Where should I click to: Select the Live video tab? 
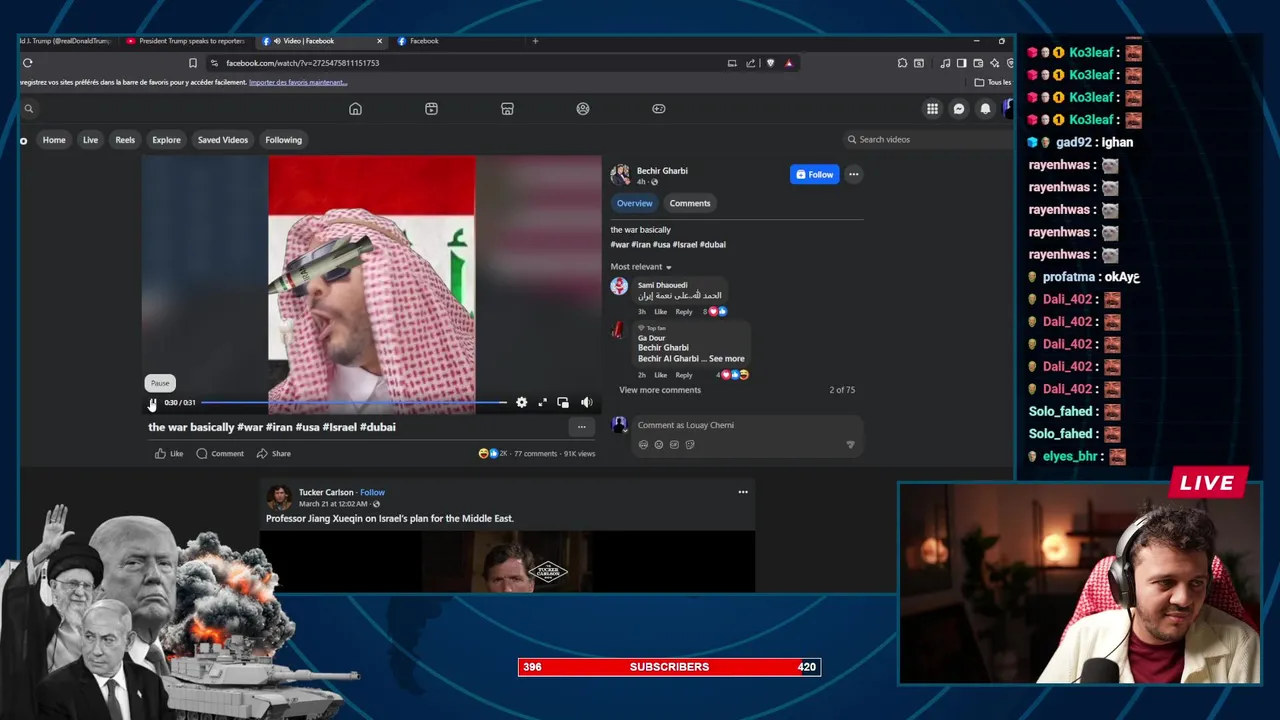90,140
